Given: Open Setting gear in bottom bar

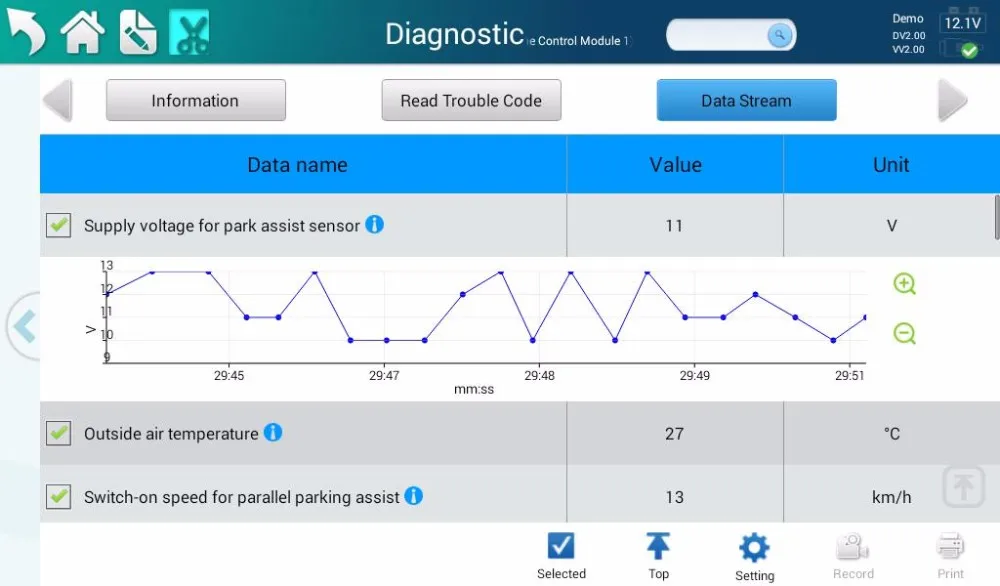Looking at the screenshot, I should [754, 557].
